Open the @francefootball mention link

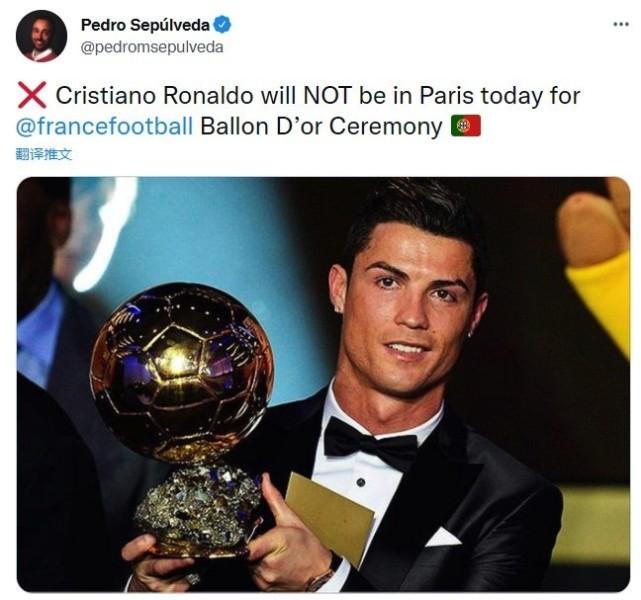(104, 126)
